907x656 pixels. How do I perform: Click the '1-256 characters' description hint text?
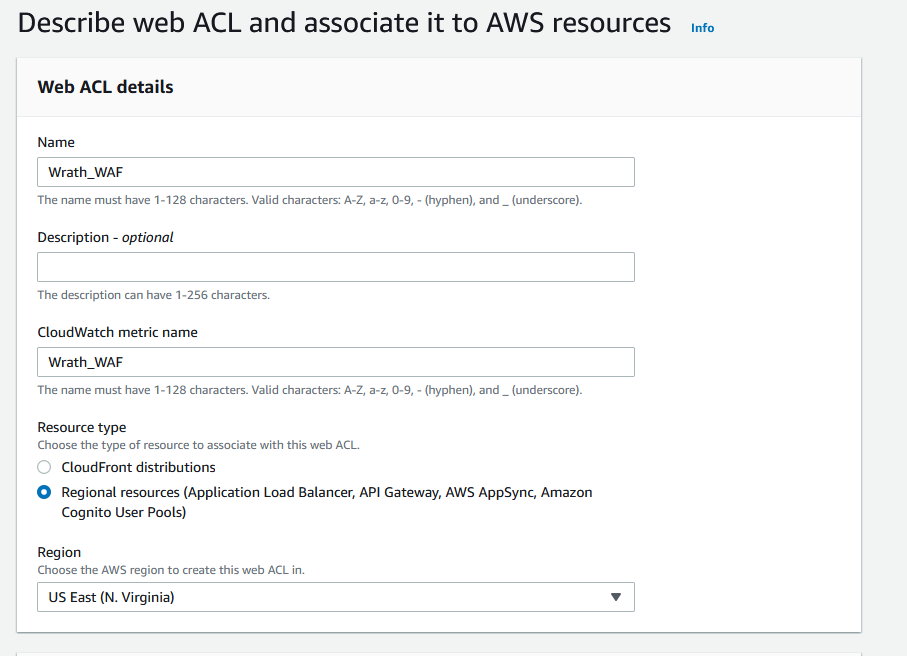coord(153,295)
